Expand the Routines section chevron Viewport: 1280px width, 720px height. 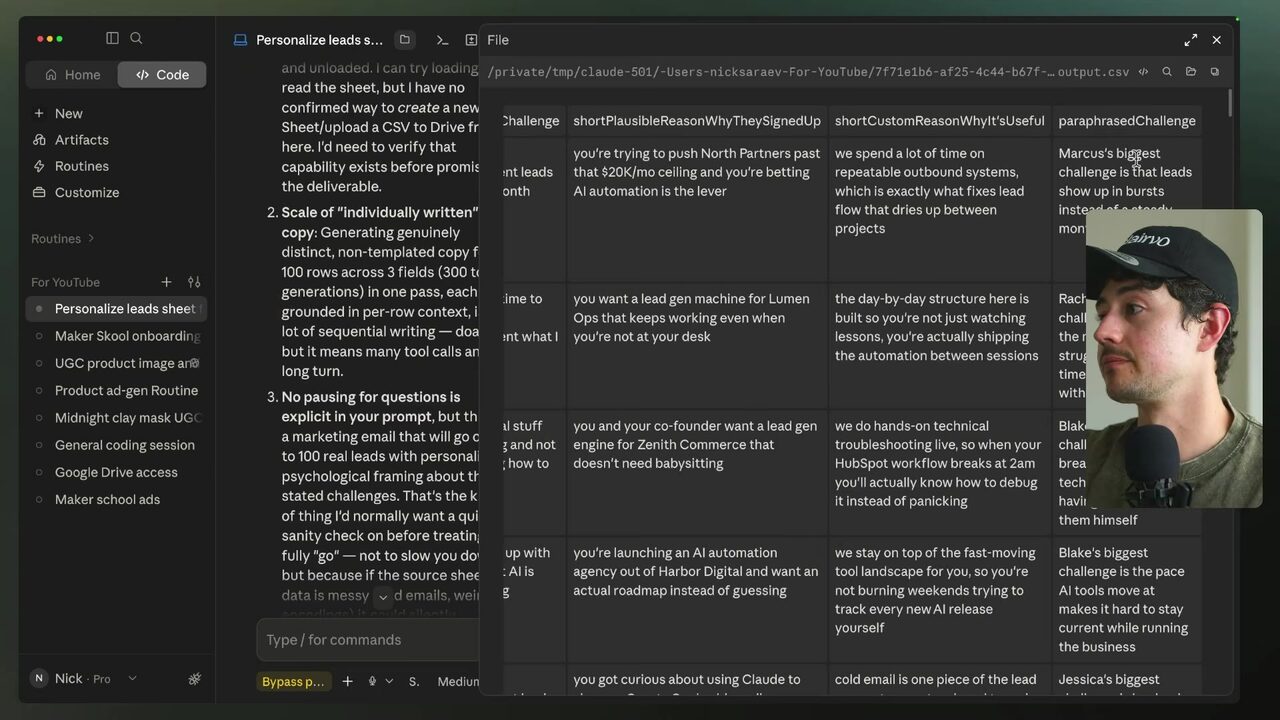[x=91, y=238]
